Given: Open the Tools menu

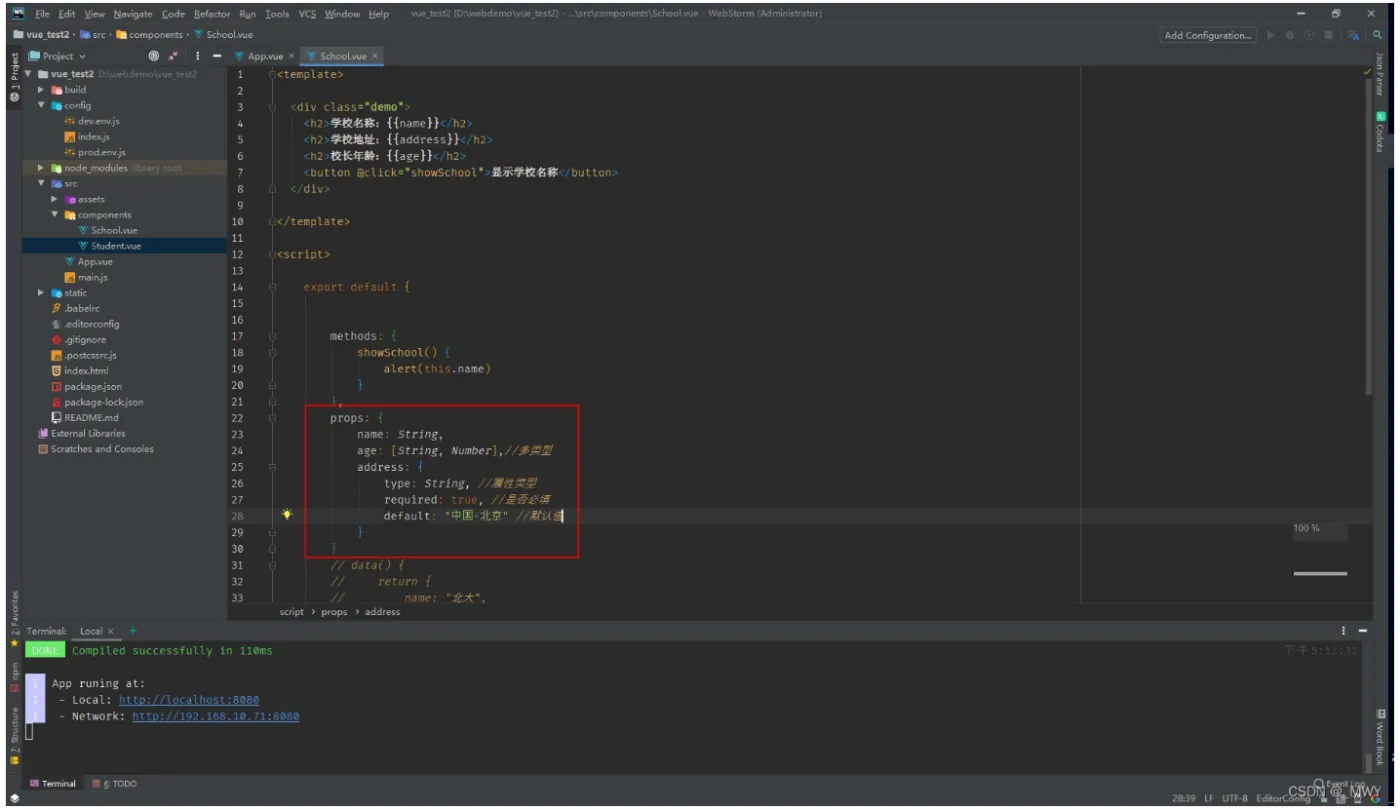Looking at the screenshot, I should 277,14.
